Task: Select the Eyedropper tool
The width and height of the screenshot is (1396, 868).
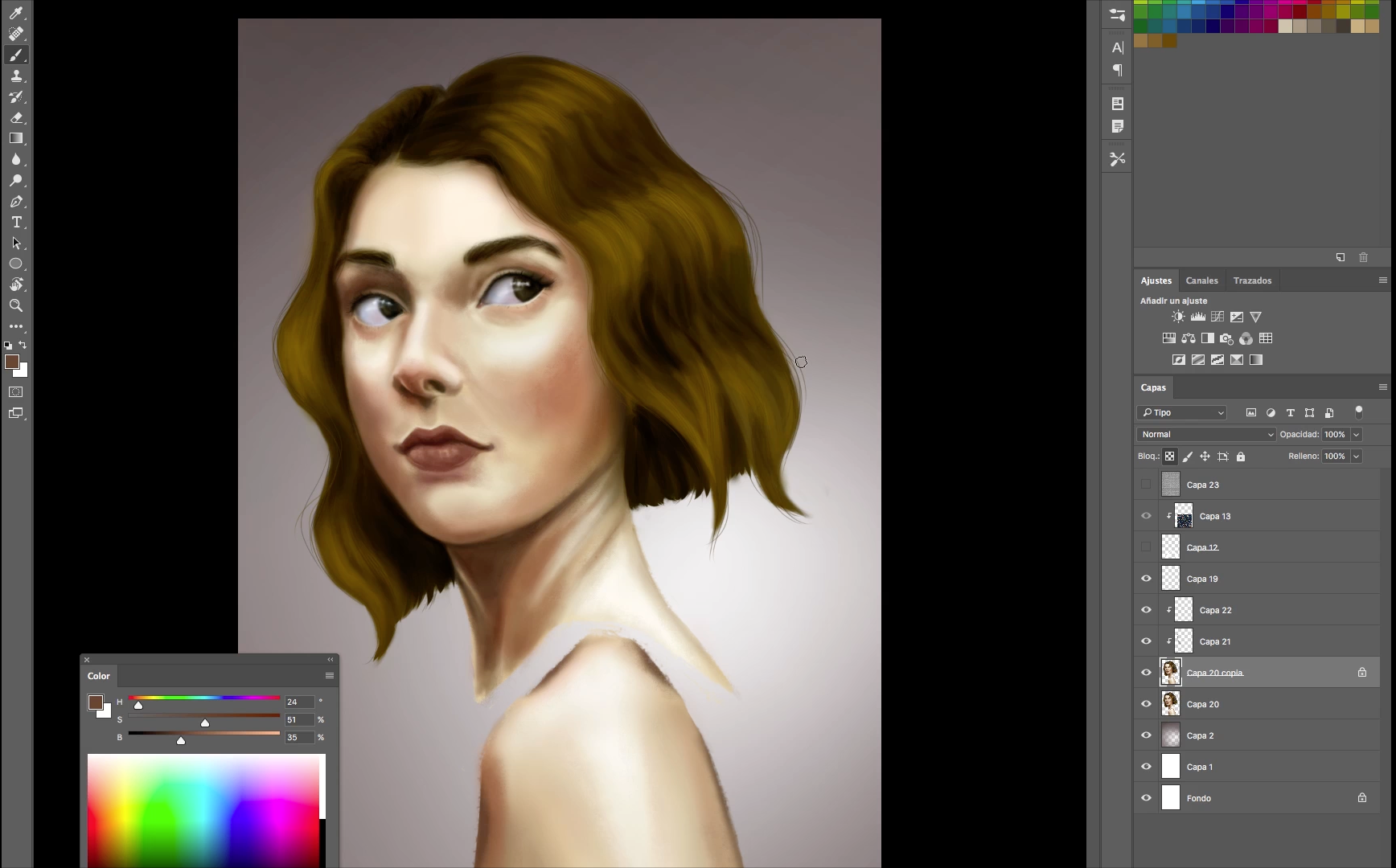Action: click(16, 13)
